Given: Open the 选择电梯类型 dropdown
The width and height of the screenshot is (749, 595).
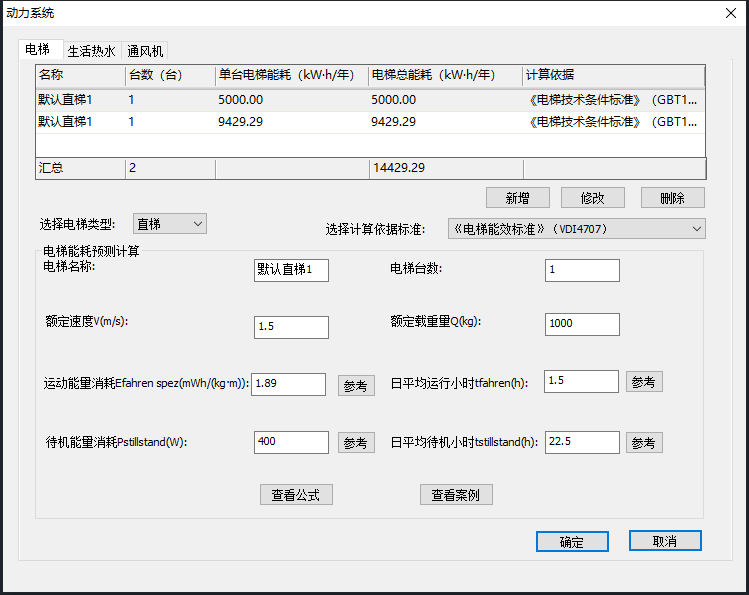Looking at the screenshot, I should (170, 223).
